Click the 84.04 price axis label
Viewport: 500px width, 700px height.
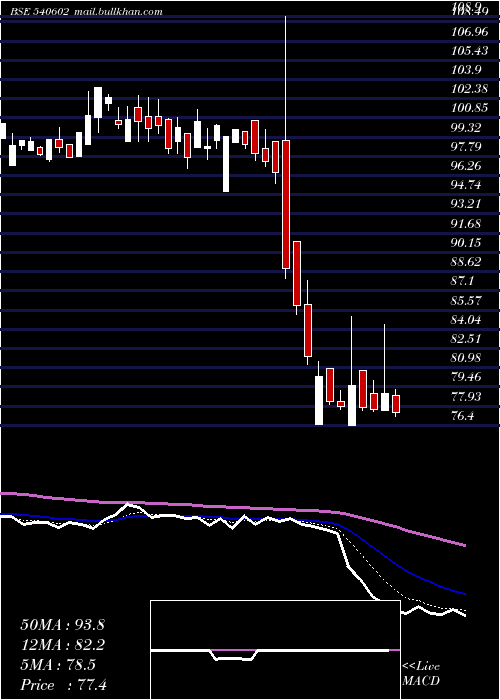coord(466,320)
